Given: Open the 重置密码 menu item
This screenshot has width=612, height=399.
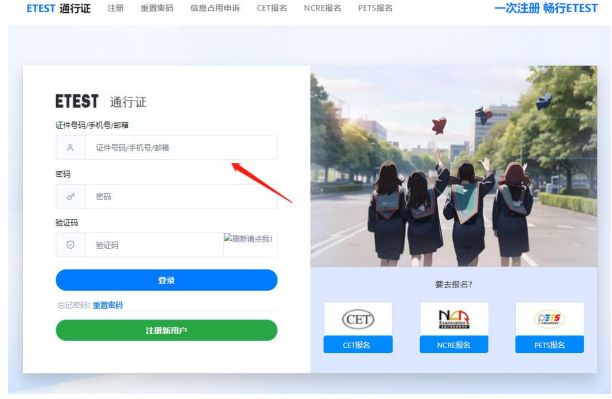Looking at the screenshot, I should pos(157,8).
